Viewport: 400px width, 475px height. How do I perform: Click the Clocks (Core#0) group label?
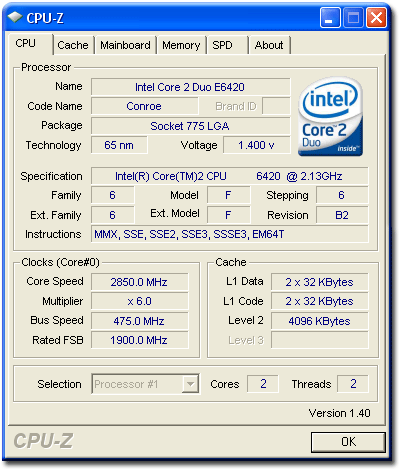click(60, 262)
